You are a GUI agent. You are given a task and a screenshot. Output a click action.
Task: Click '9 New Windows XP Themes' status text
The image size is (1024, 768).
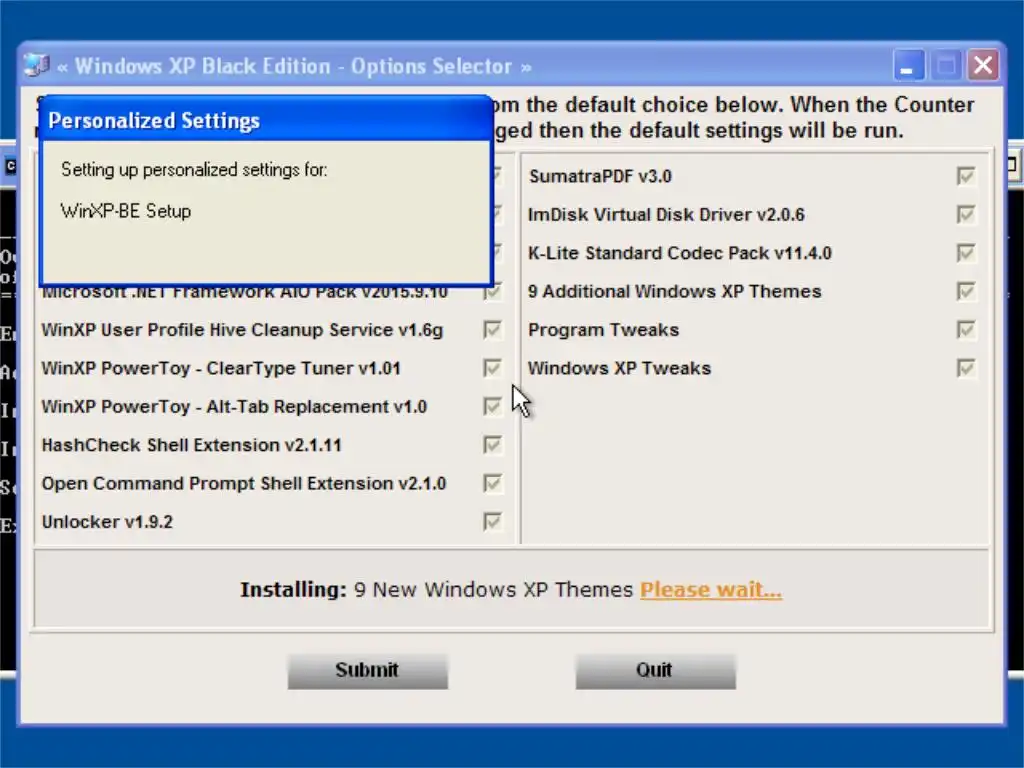(x=494, y=590)
